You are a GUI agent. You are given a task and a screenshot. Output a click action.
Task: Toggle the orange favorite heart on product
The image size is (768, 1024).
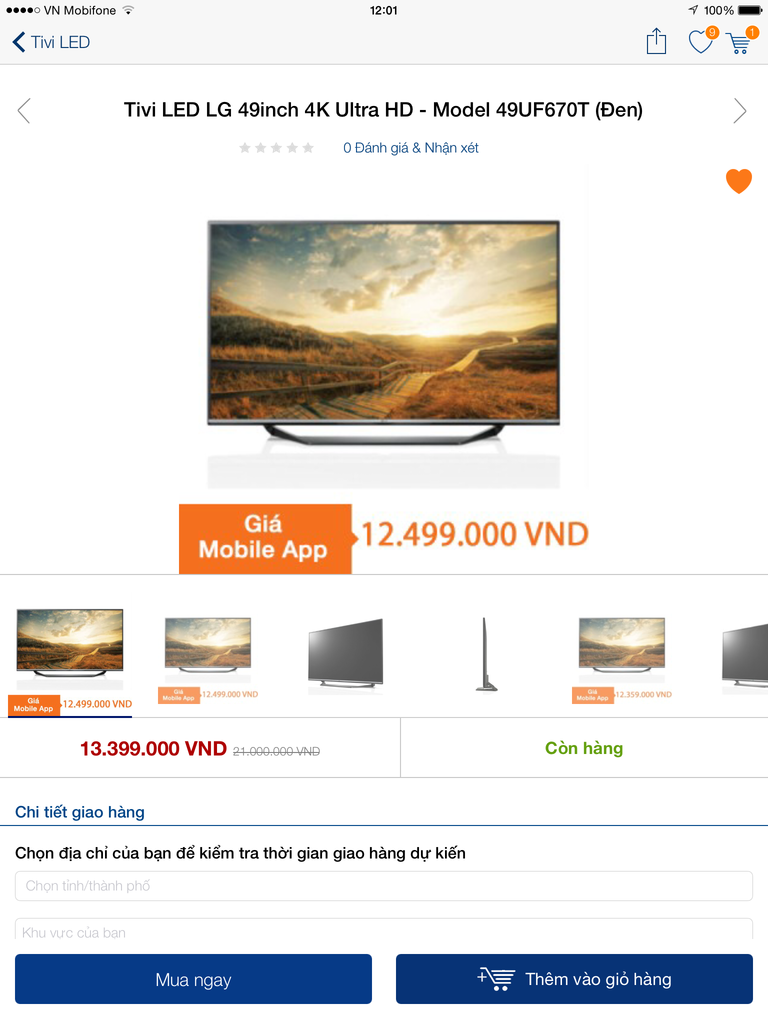pyautogui.click(x=739, y=181)
